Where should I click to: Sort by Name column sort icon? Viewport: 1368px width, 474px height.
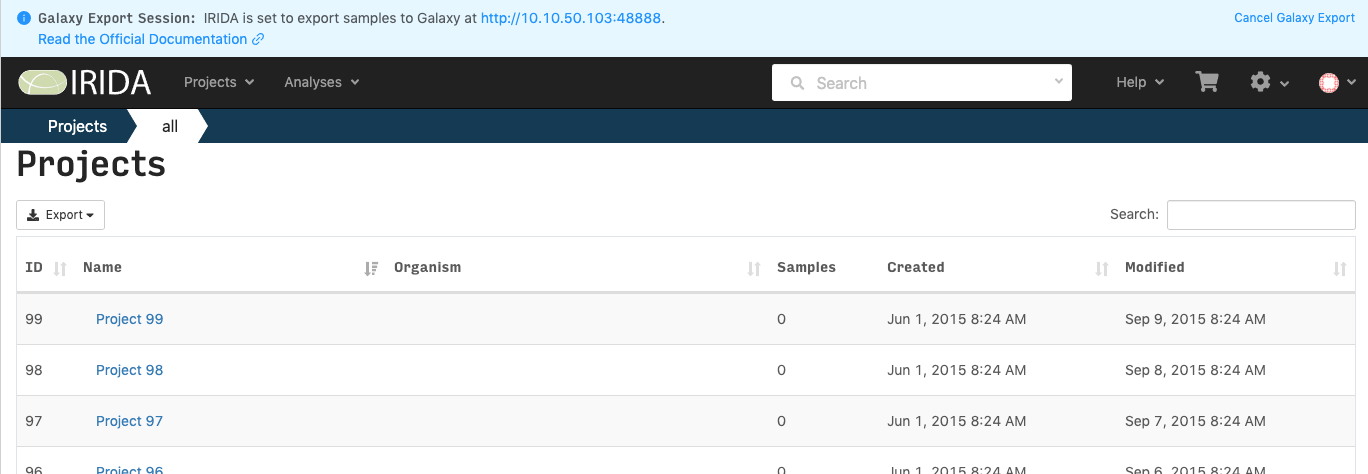tap(371, 268)
